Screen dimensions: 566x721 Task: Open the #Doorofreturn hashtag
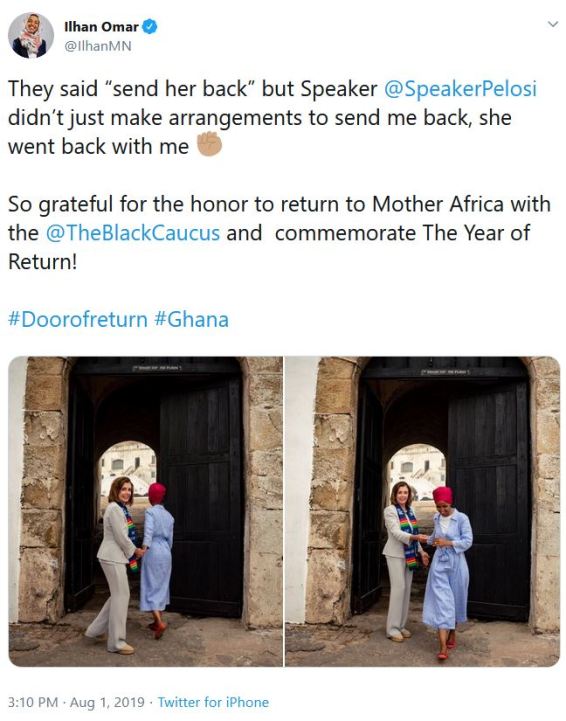coord(78,319)
